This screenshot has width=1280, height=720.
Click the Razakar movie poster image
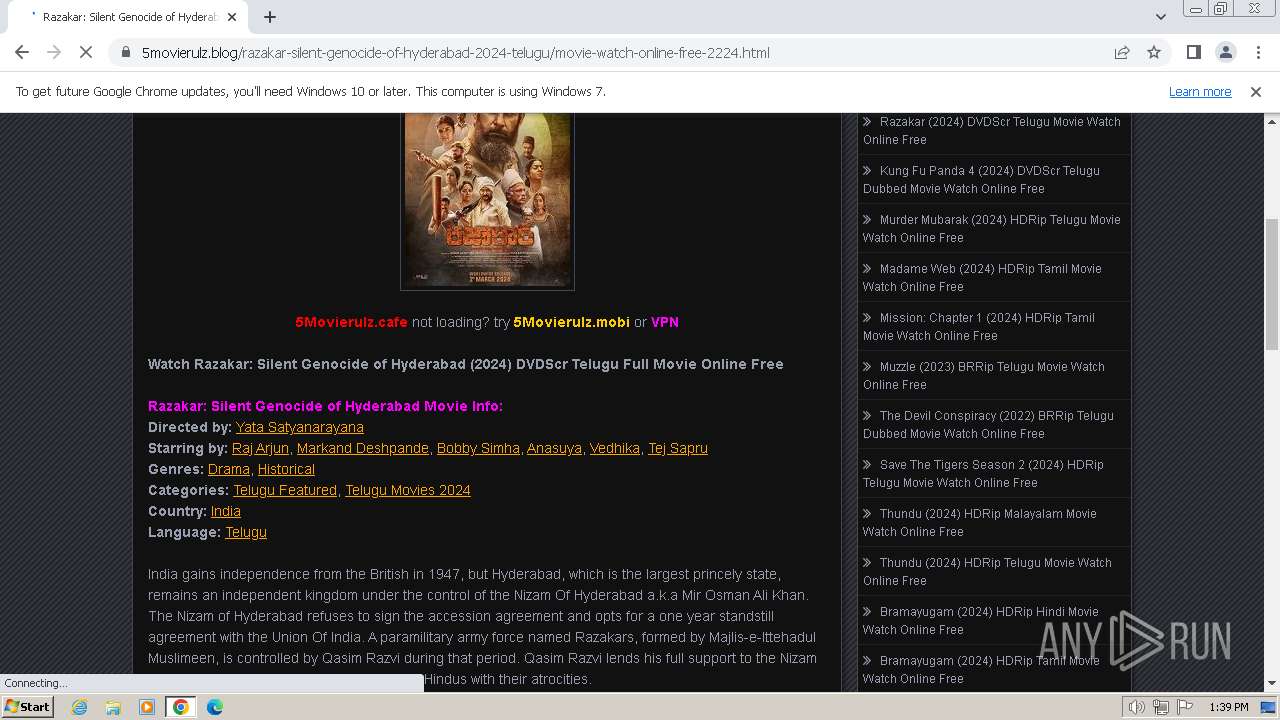(x=487, y=201)
